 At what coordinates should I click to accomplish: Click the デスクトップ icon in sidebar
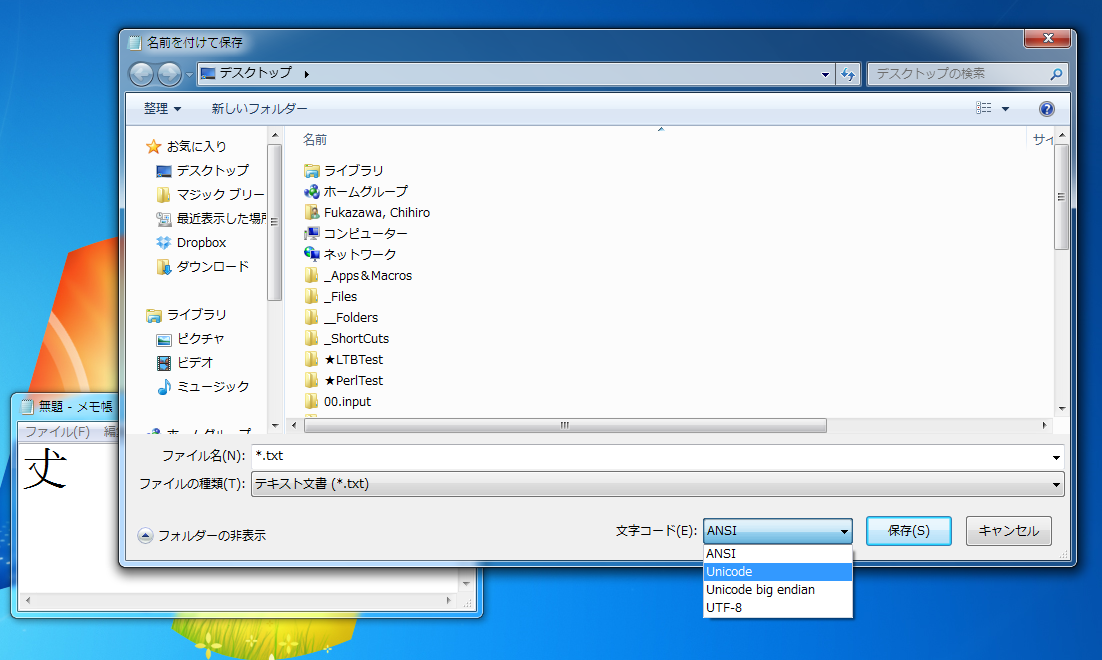164,171
